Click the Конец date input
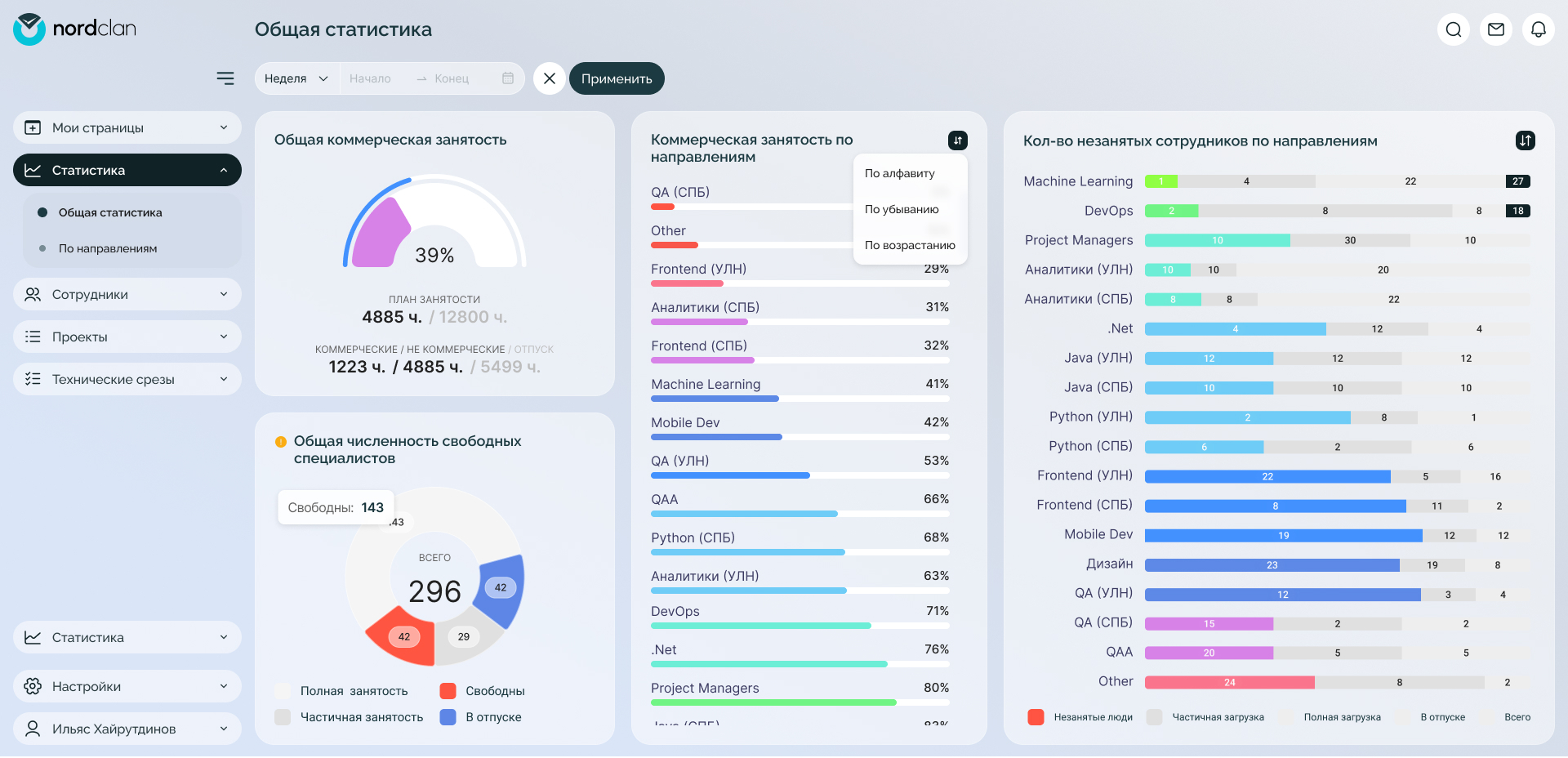The image size is (1568, 758). click(452, 78)
